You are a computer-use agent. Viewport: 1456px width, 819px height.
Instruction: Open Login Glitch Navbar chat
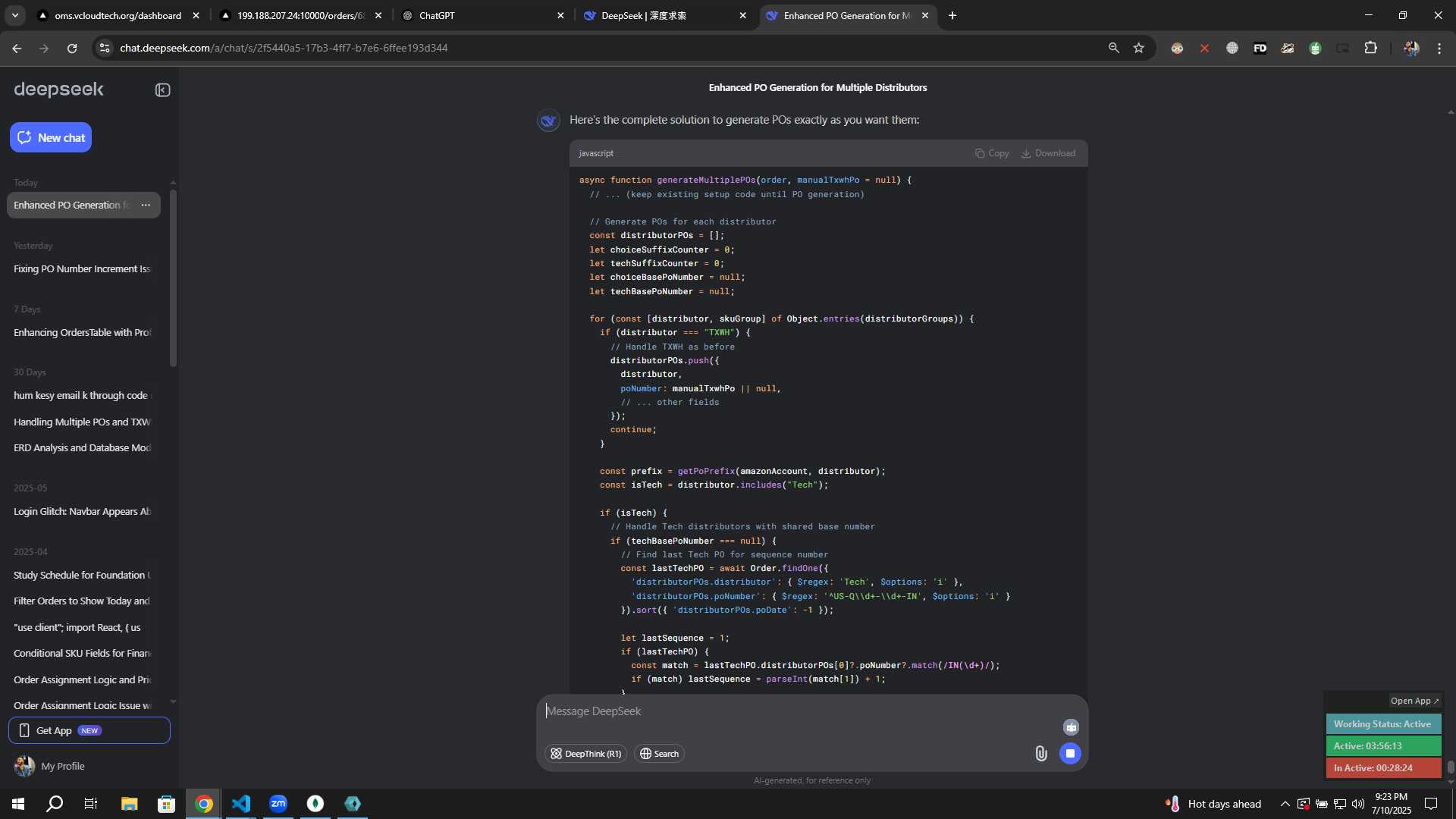tap(82, 511)
